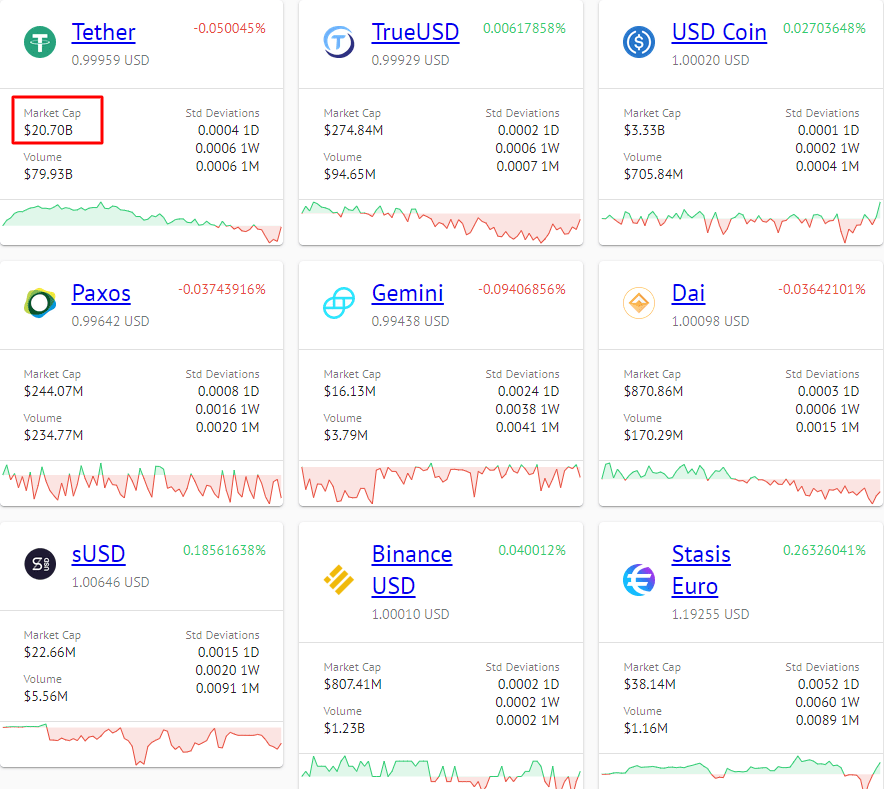
Task: Open the Tether link
Action: point(103,32)
